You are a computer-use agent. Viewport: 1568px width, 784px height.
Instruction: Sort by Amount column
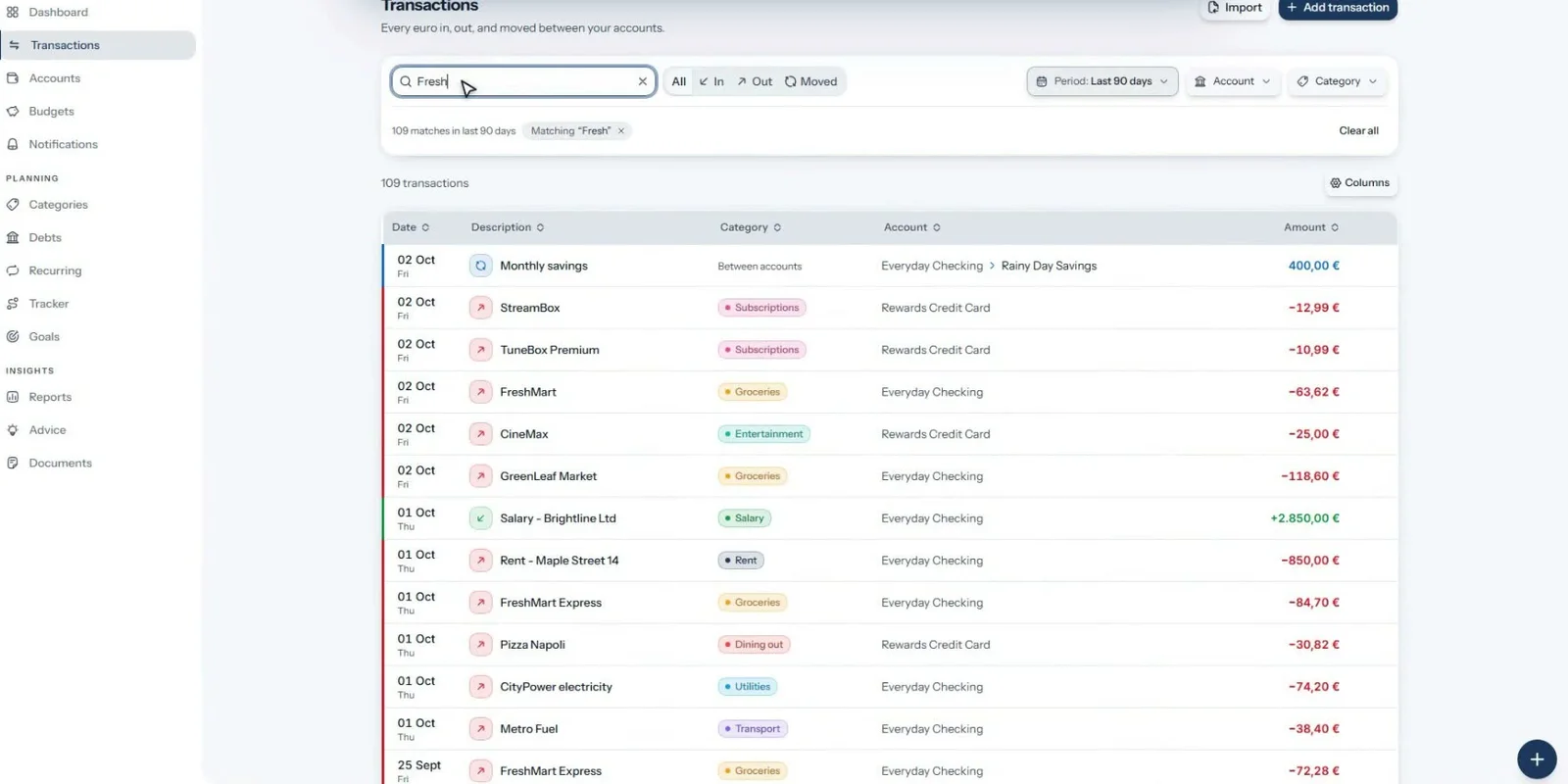pyautogui.click(x=1311, y=227)
